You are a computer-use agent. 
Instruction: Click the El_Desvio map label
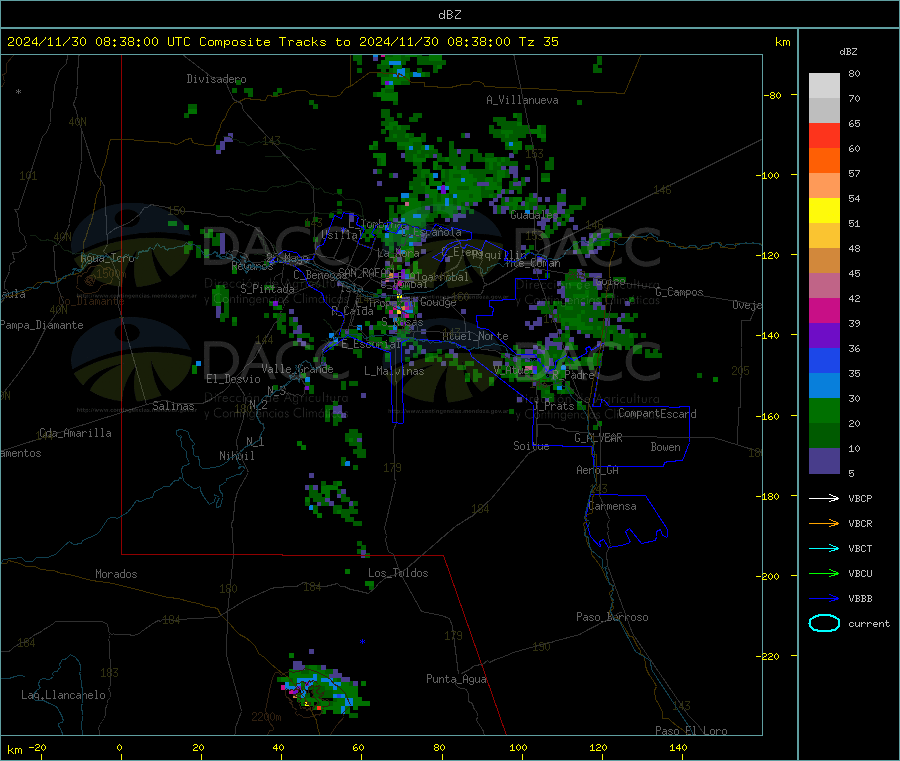point(233,379)
